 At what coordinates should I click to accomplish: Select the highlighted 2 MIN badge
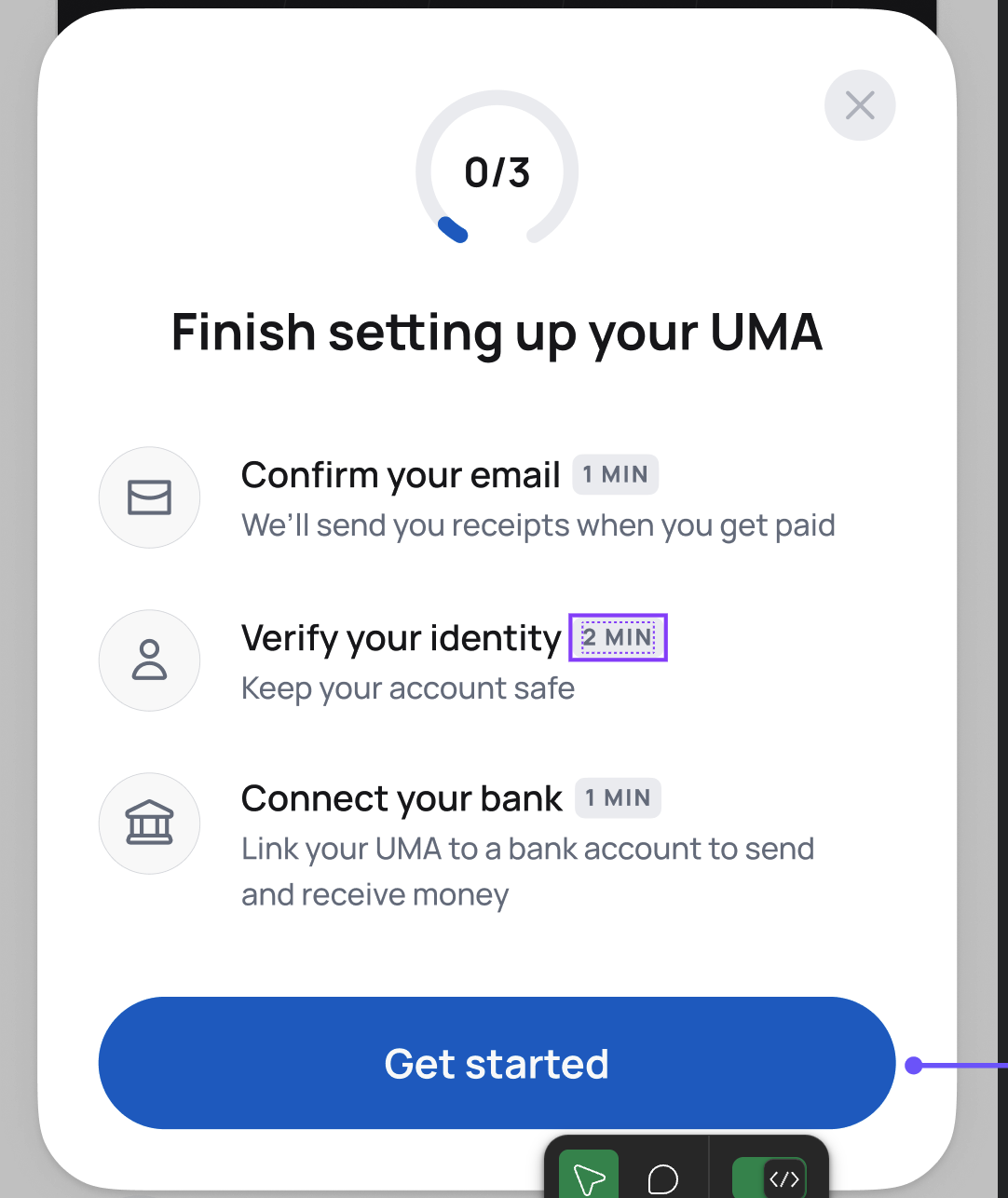(x=619, y=638)
